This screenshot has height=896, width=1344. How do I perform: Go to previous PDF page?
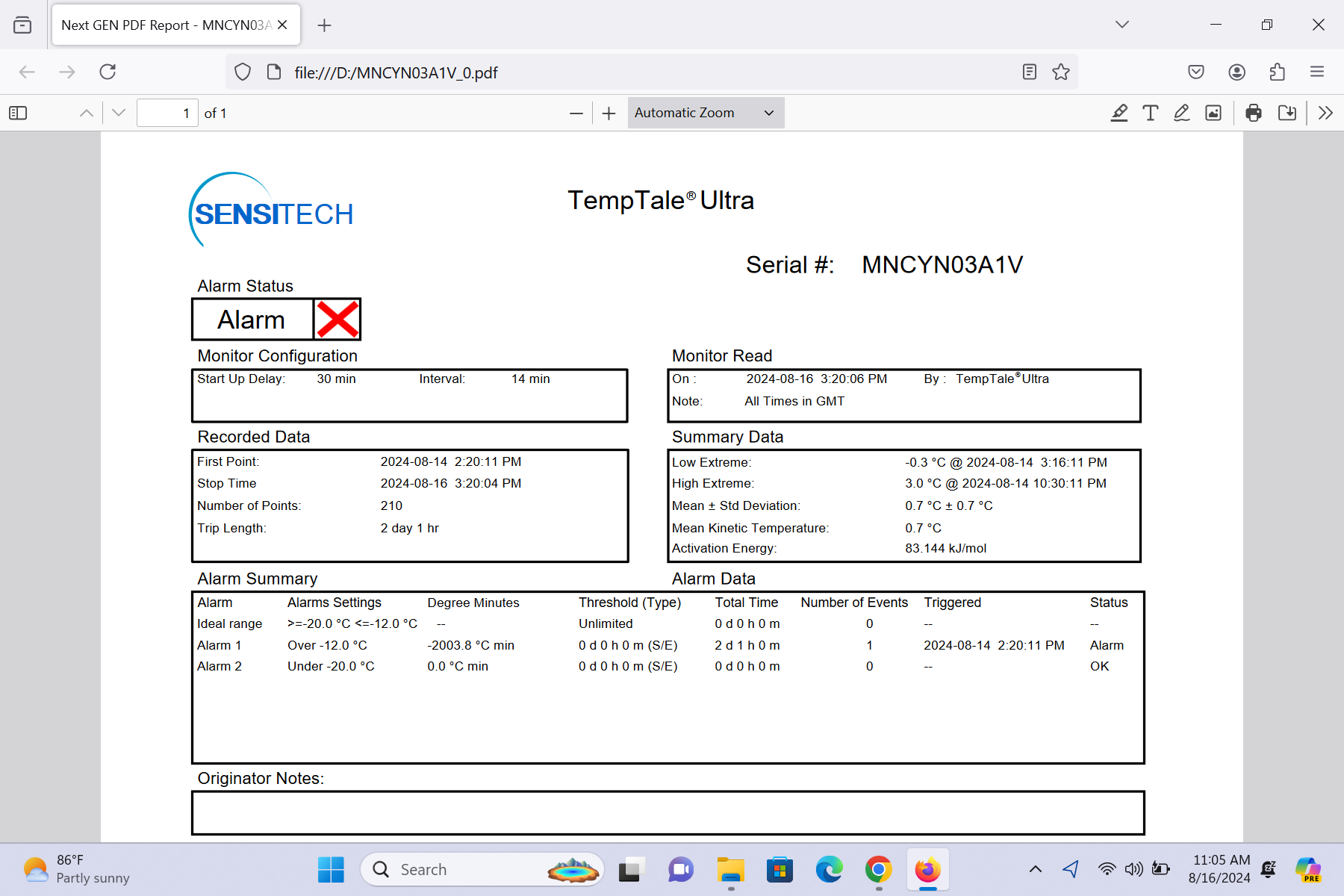coord(87,113)
